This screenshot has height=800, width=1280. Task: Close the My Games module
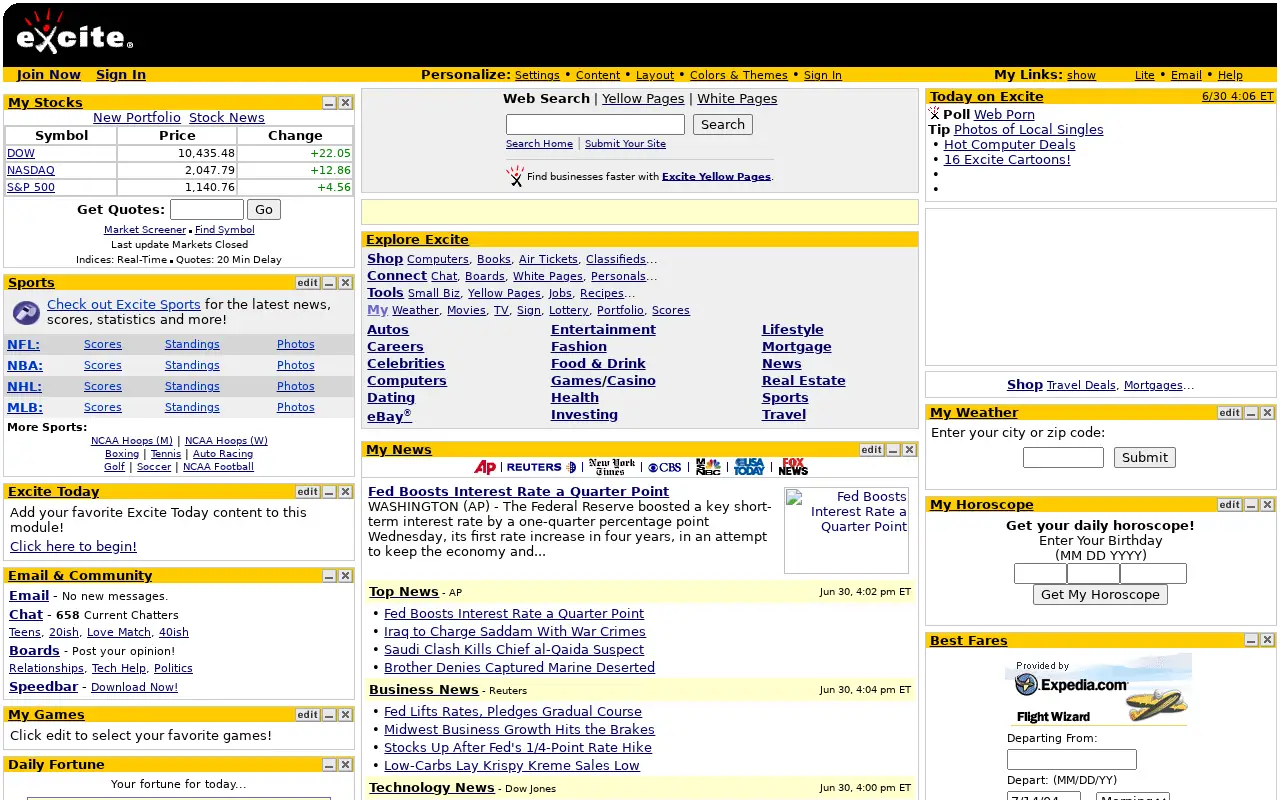pyautogui.click(x=345, y=715)
